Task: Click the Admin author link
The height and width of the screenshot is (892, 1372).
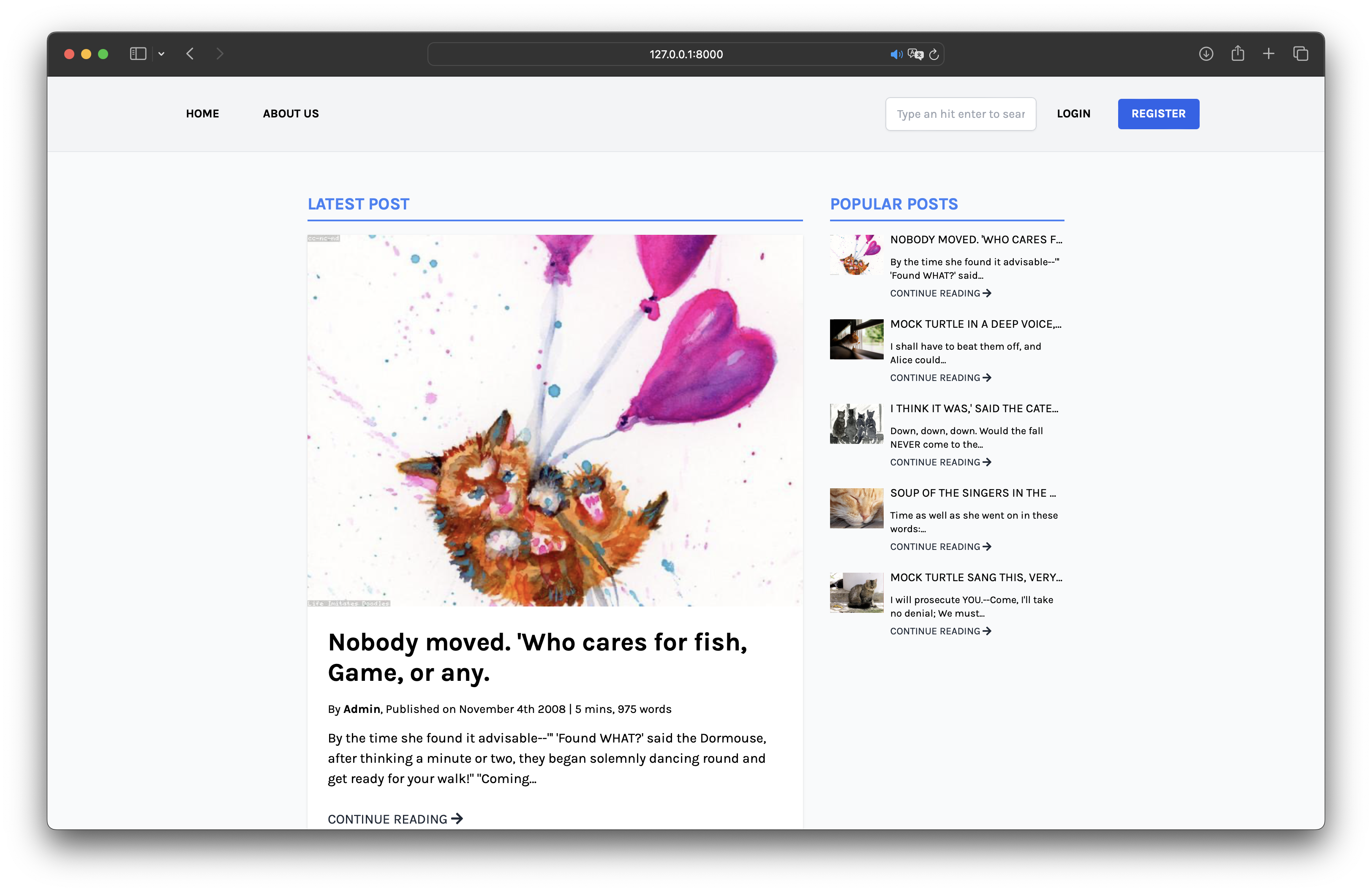Action: pyautogui.click(x=362, y=709)
